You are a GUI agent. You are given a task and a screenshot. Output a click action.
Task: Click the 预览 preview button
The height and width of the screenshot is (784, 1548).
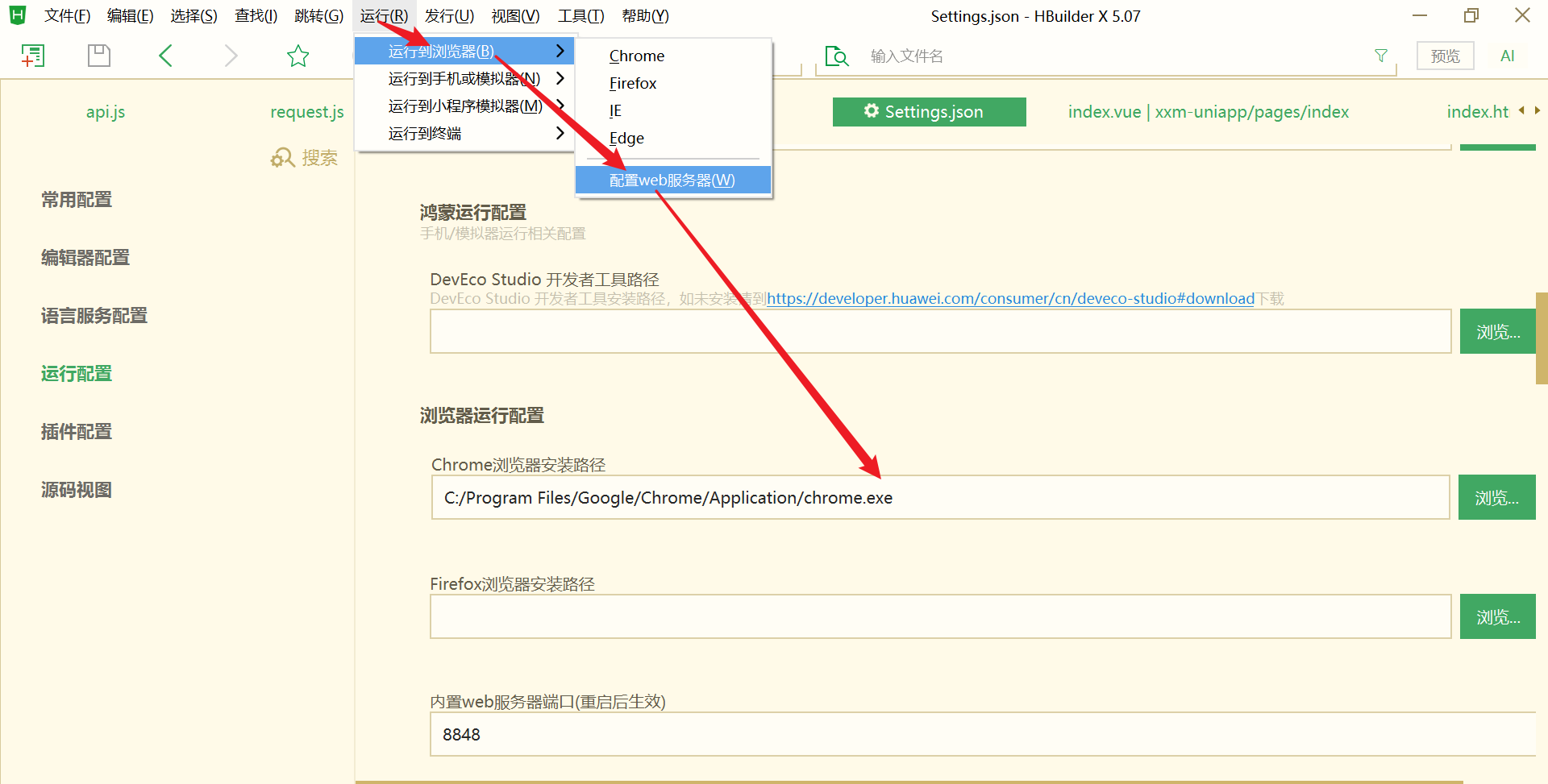(1446, 56)
